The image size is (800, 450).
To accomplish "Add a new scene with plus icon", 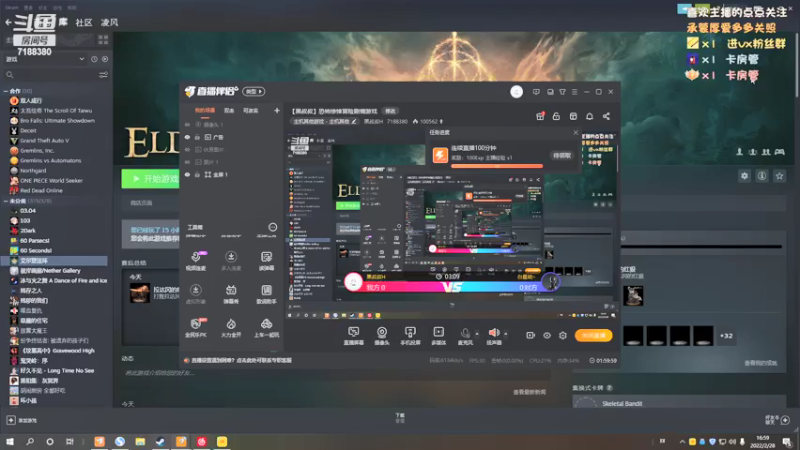I will [x=277, y=110].
